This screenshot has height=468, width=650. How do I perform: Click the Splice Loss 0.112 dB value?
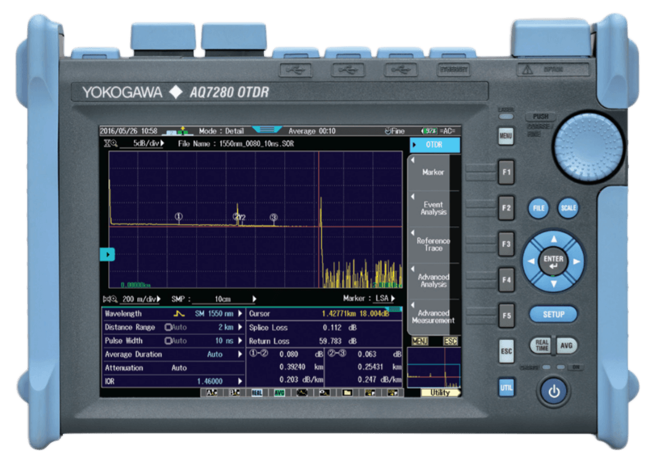pyautogui.click(x=339, y=327)
